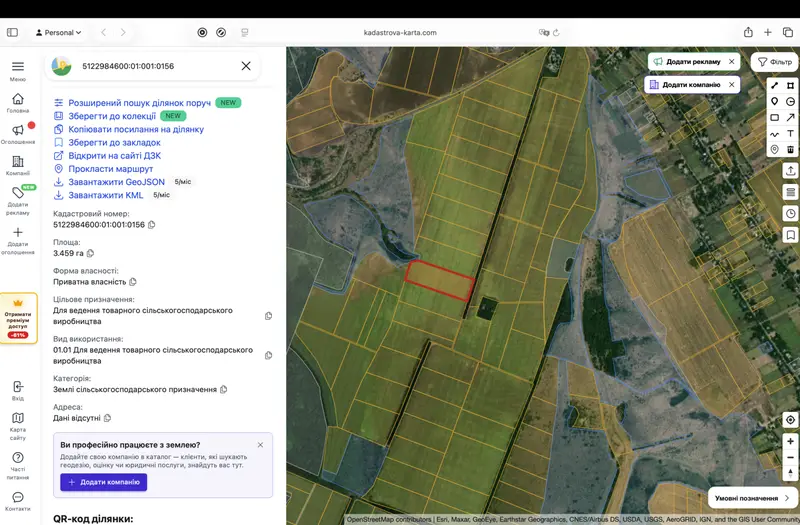Reset map north compass arrow
The image size is (800, 525).
790,473
